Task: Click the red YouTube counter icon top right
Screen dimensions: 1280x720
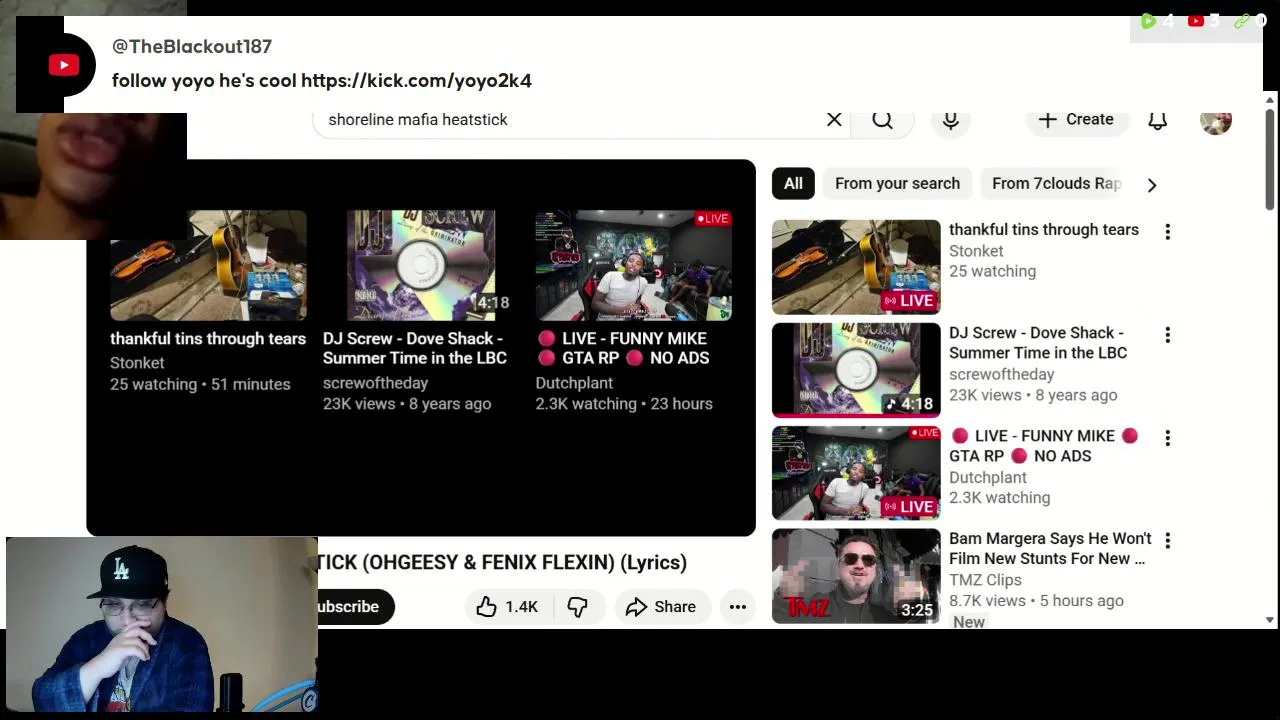Action: click(1196, 20)
